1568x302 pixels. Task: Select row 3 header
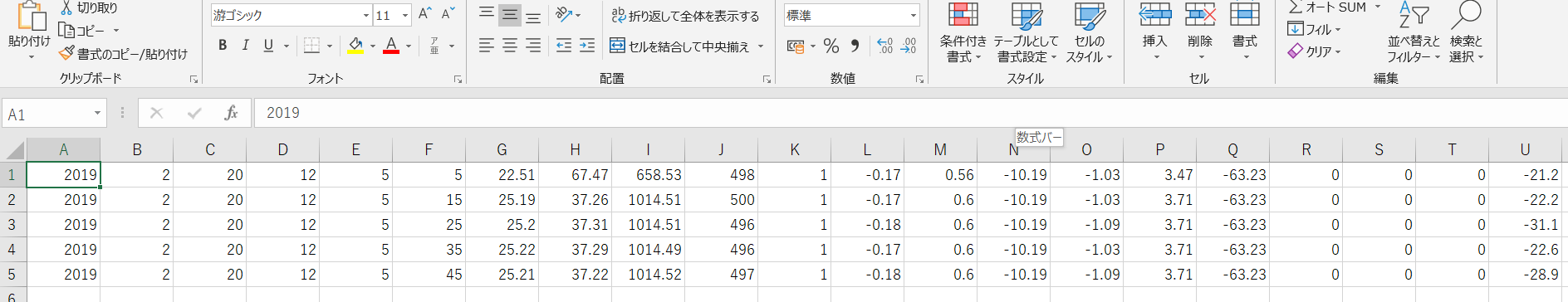pyautogui.click(x=12, y=225)
